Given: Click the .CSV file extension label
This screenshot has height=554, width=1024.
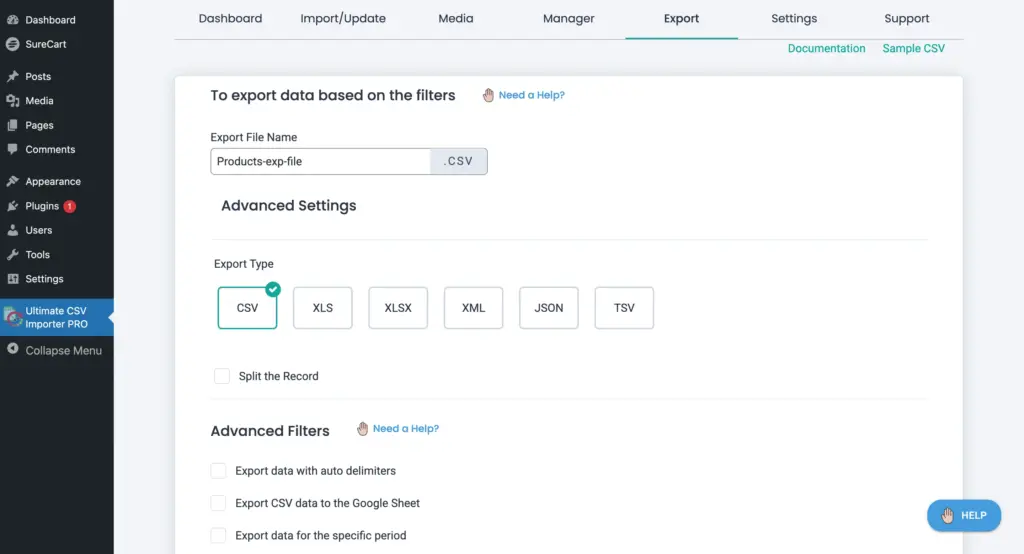Looking at the screenshot, I should click(x=458, y=161).
